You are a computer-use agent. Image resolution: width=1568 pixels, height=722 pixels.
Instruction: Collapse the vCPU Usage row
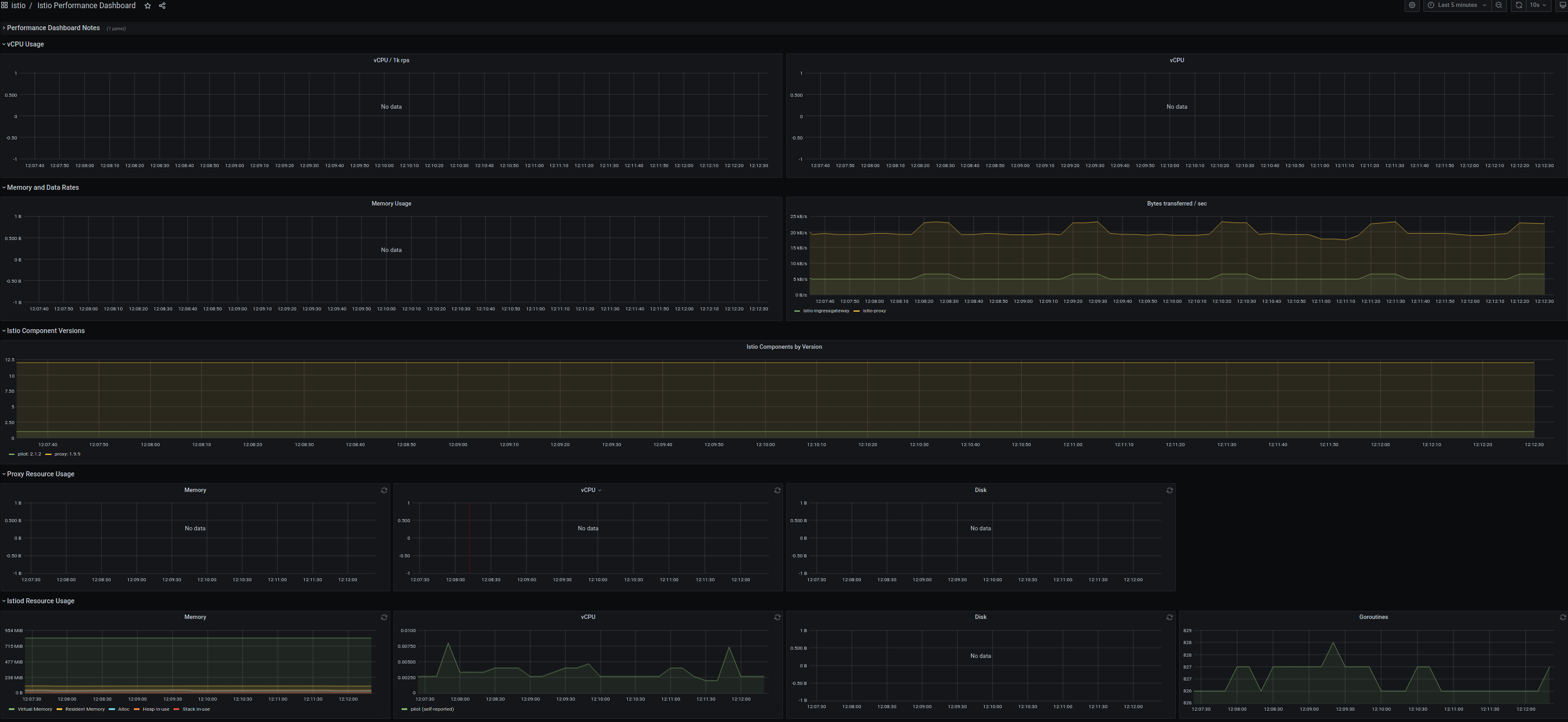pyautogui.click(x=25, y=45)
